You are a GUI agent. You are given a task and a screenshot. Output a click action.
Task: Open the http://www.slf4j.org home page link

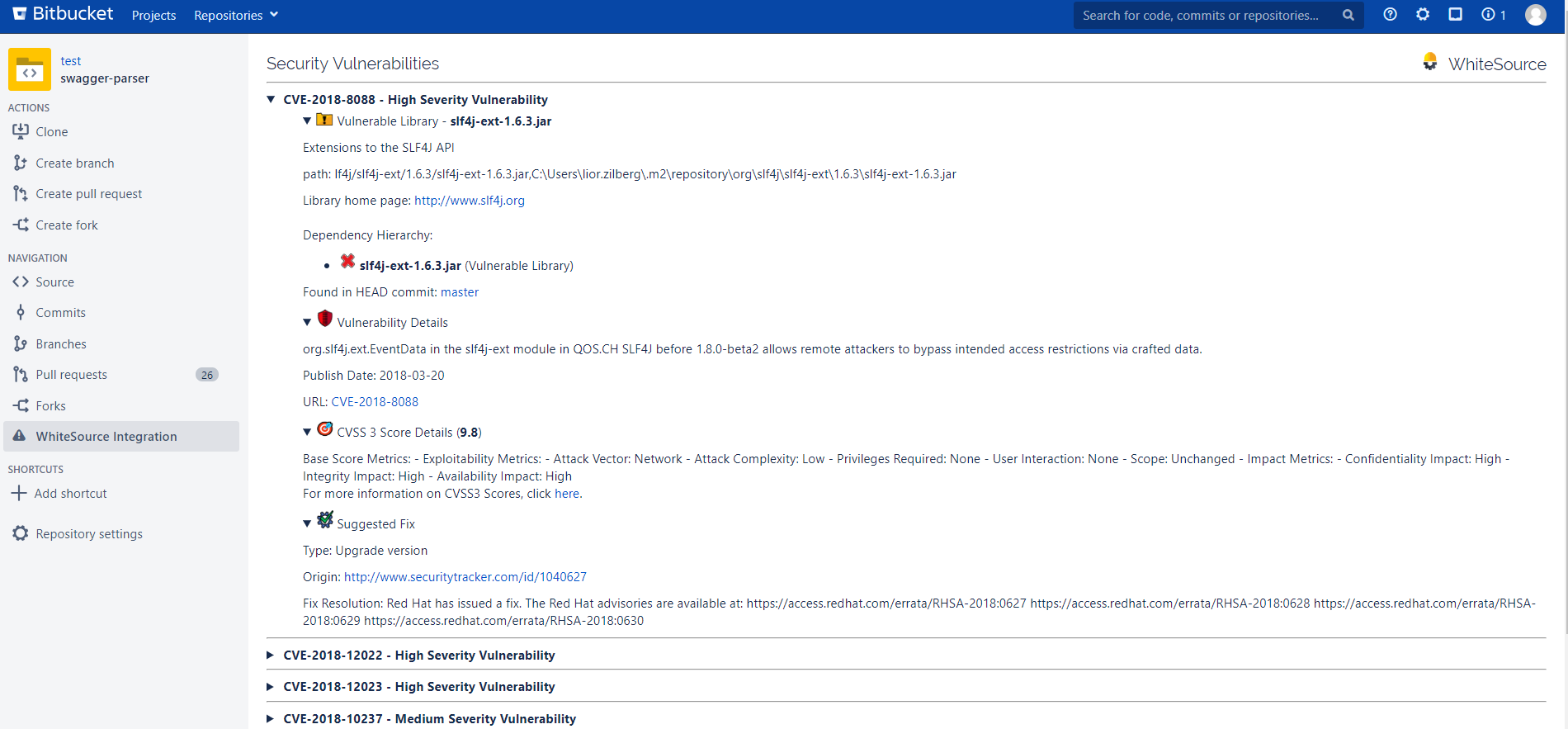(x=470, y=200)
